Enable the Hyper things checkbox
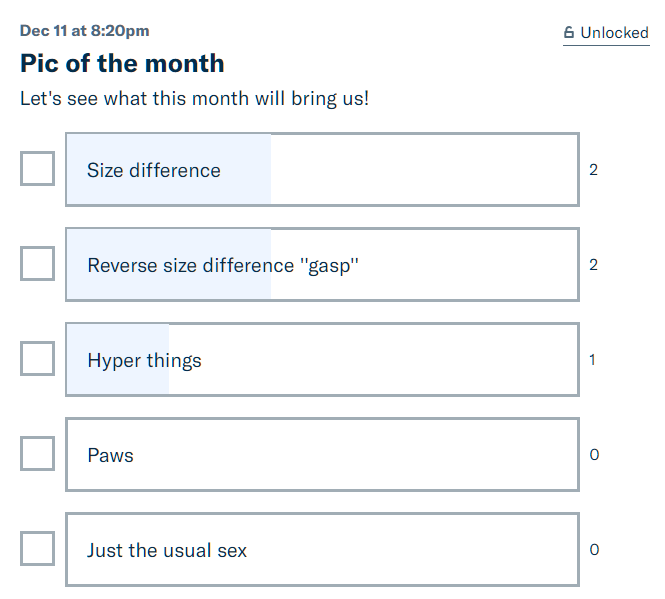This screenshot has width=665, height=599. (x=38, y=358)
